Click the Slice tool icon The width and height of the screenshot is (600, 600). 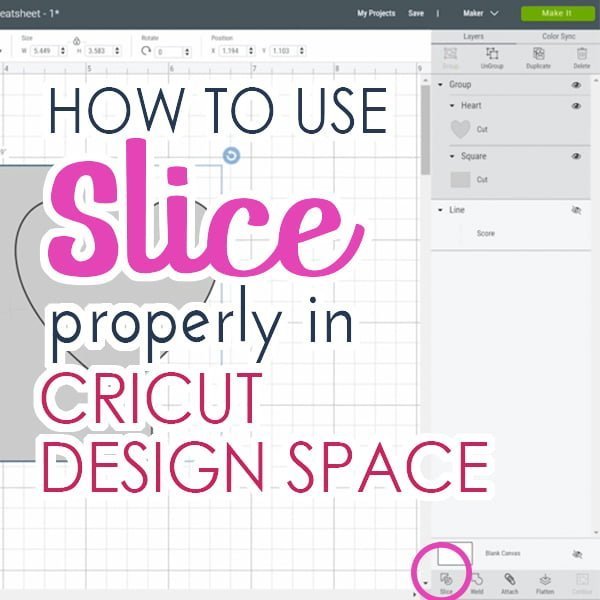[x=446, y=578]
